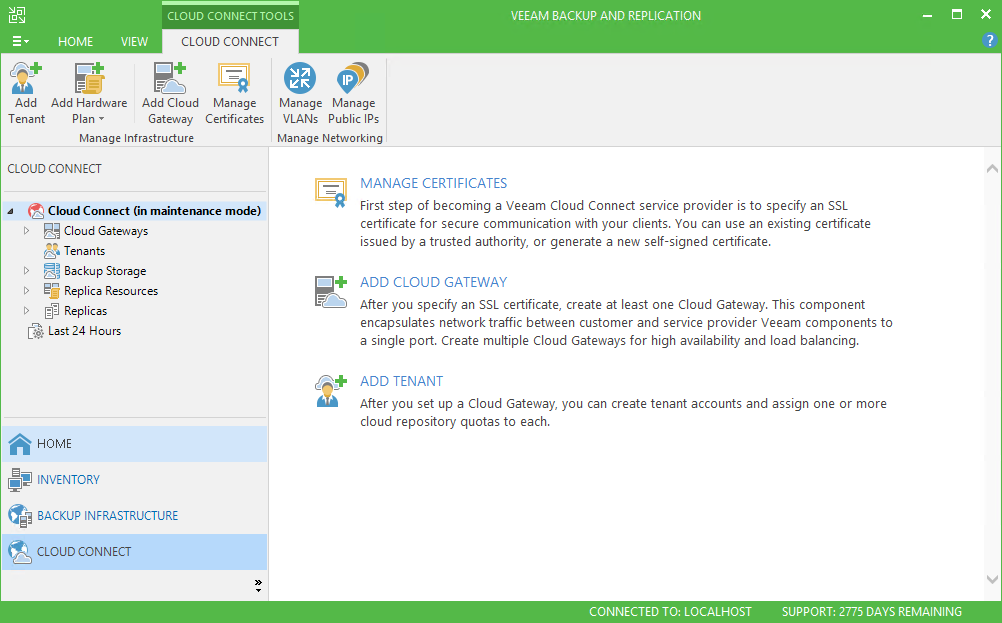This screenshot has width=1002, height=623.
Task: Click the Backup Storage tree icon
Action: (52, 271)
